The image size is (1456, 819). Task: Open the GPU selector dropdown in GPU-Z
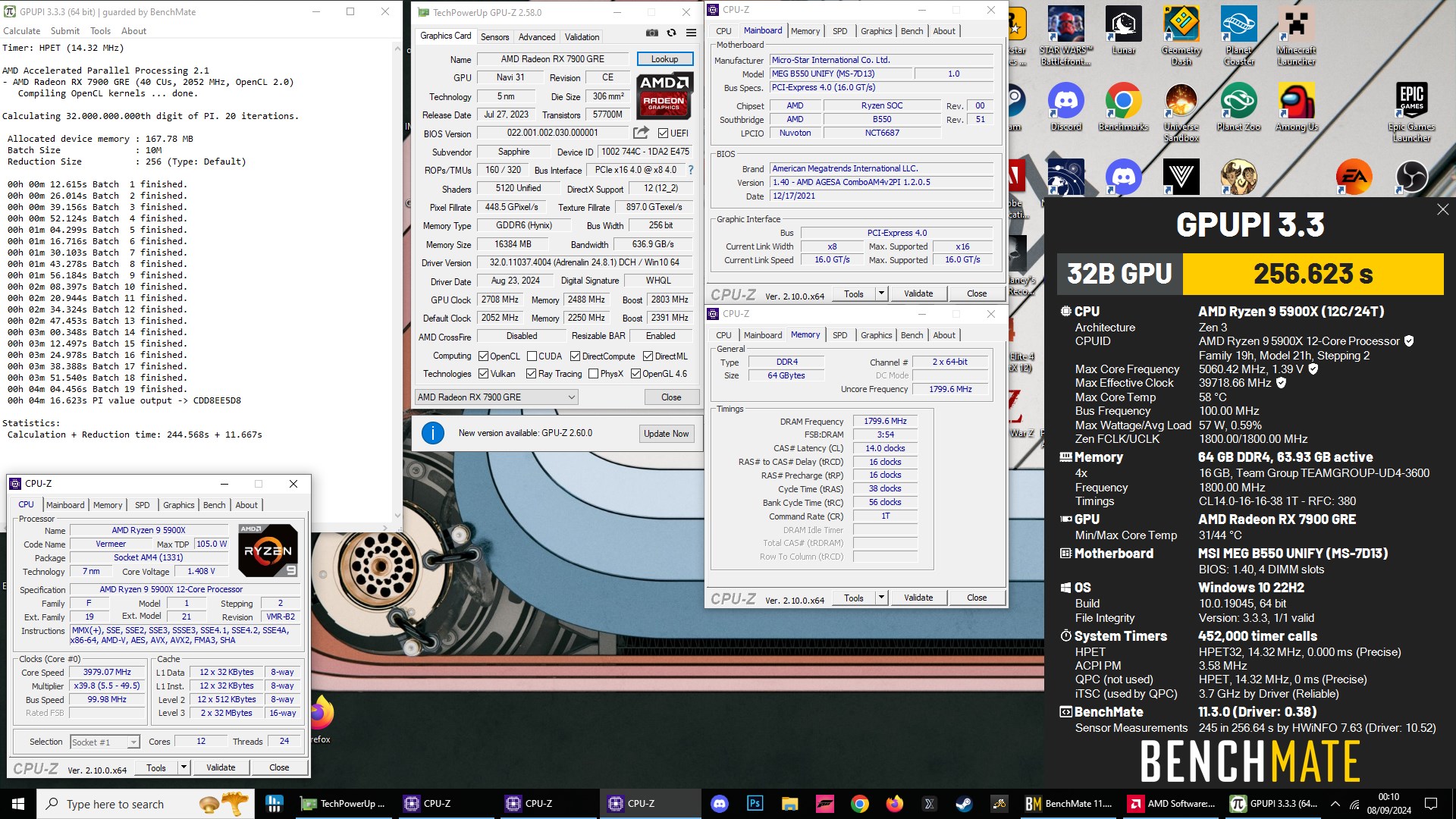pyautogui.click(x=496, y=397)
